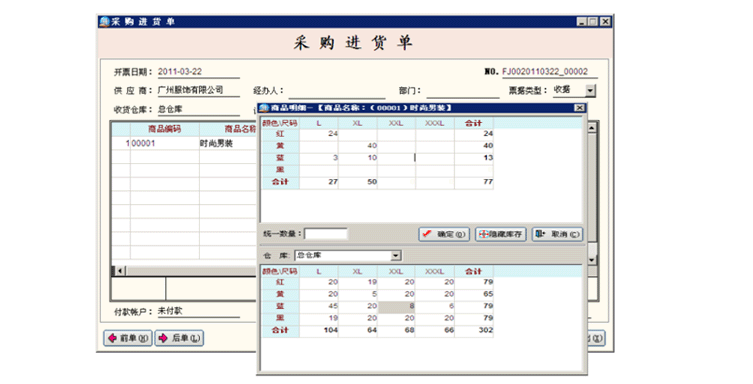Click XXL column header in upper grid
Screen dimensions: 753x384
[396, 123]
